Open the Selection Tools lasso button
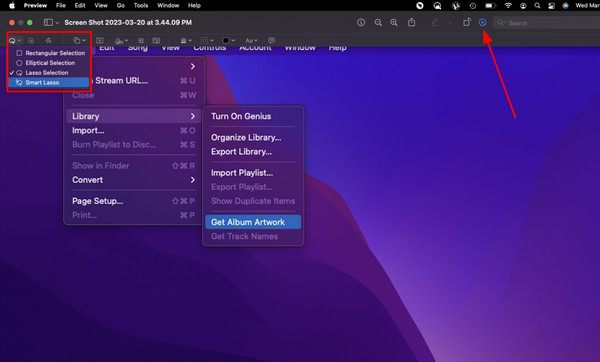Viewport: 600px width, 362px height. point(13,41)
